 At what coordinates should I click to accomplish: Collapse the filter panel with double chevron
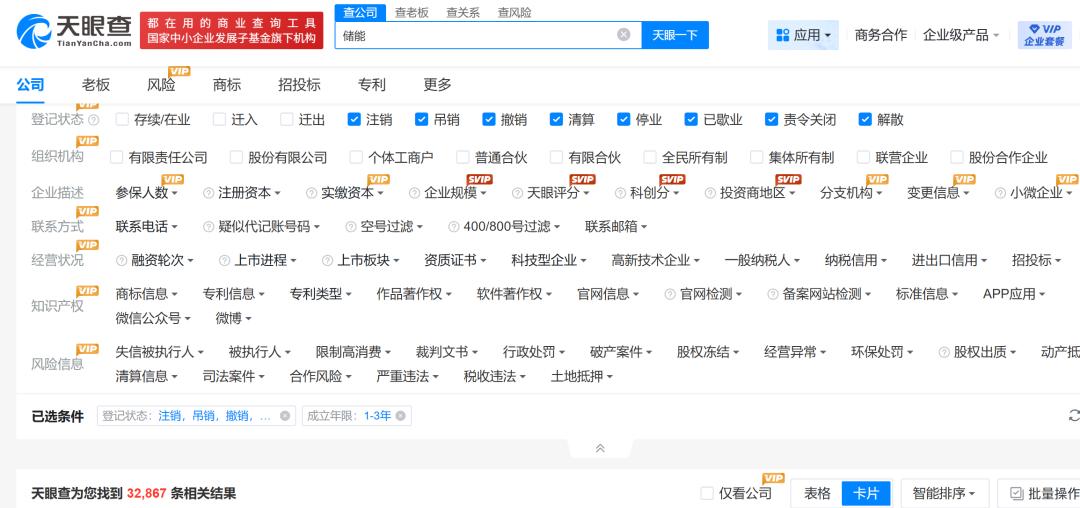[600, 448]
